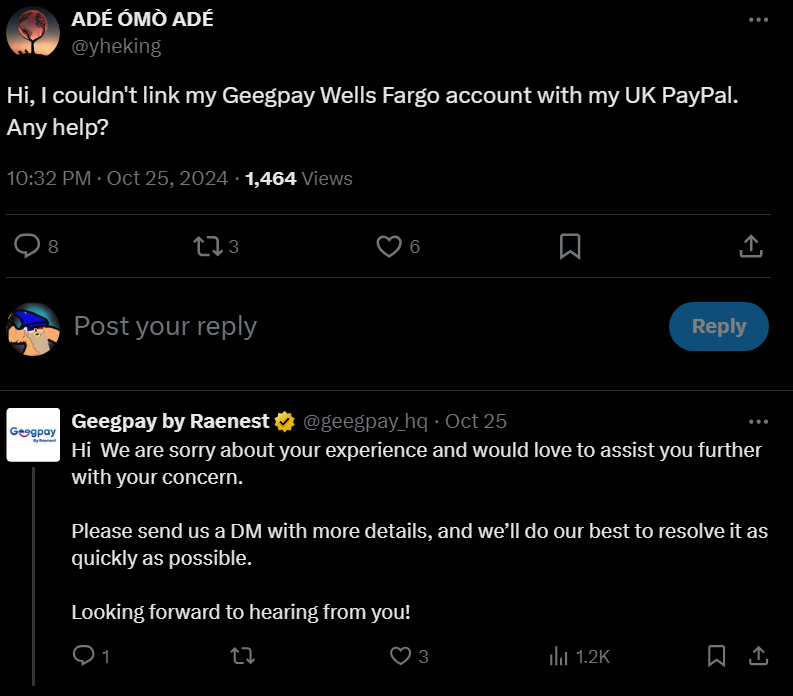Image resolution: width=793 pixels, height=696 pixels.
Task: Click the Geegpay by Raenest display name
Action: 171,421
